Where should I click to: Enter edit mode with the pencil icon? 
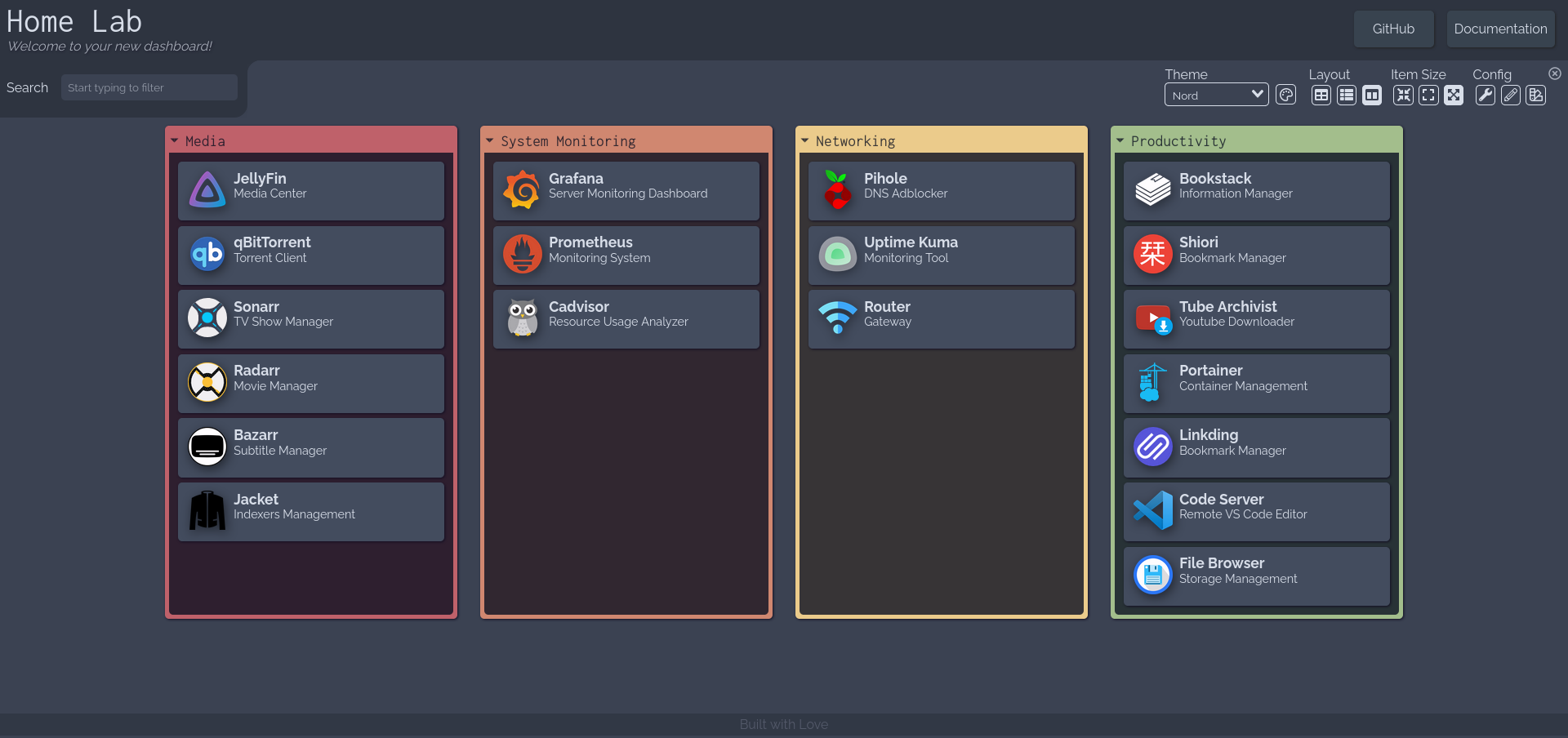click(1511, 96)
